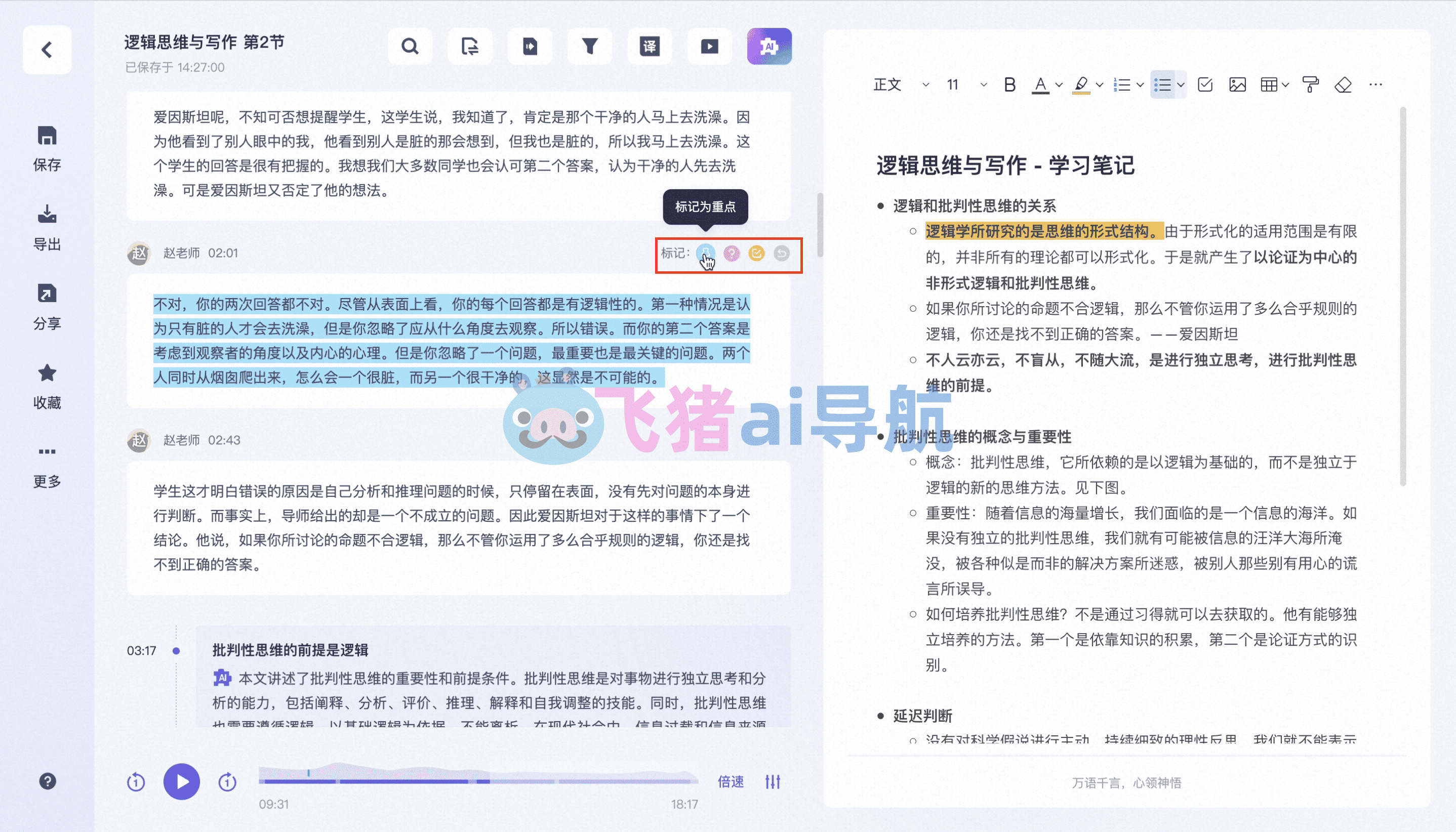The image size is (1456, 832).
Task: Open the help question mark icon
Action: click(48, 781)
